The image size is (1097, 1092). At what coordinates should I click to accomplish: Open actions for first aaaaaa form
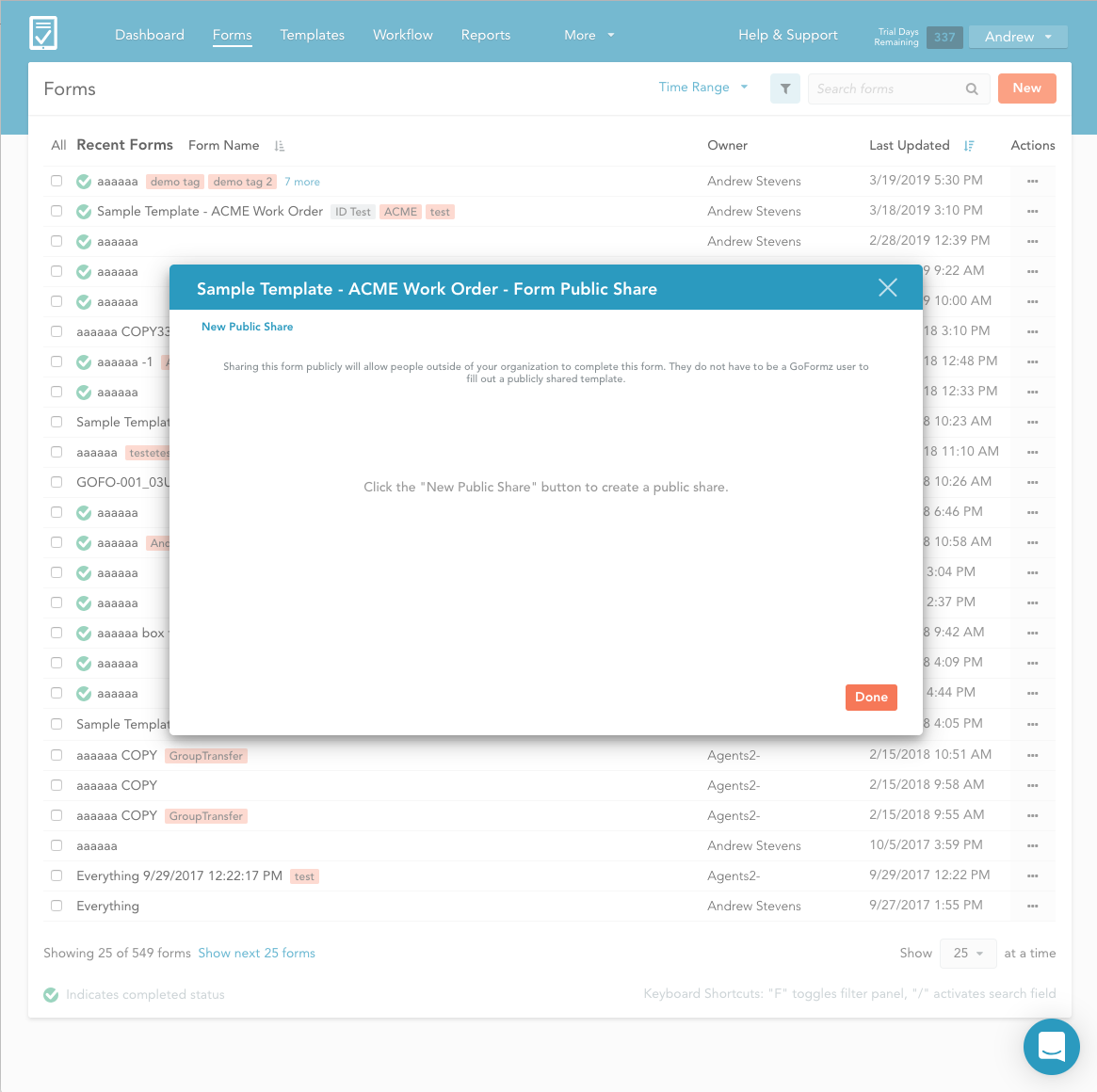pos(1032,181)
